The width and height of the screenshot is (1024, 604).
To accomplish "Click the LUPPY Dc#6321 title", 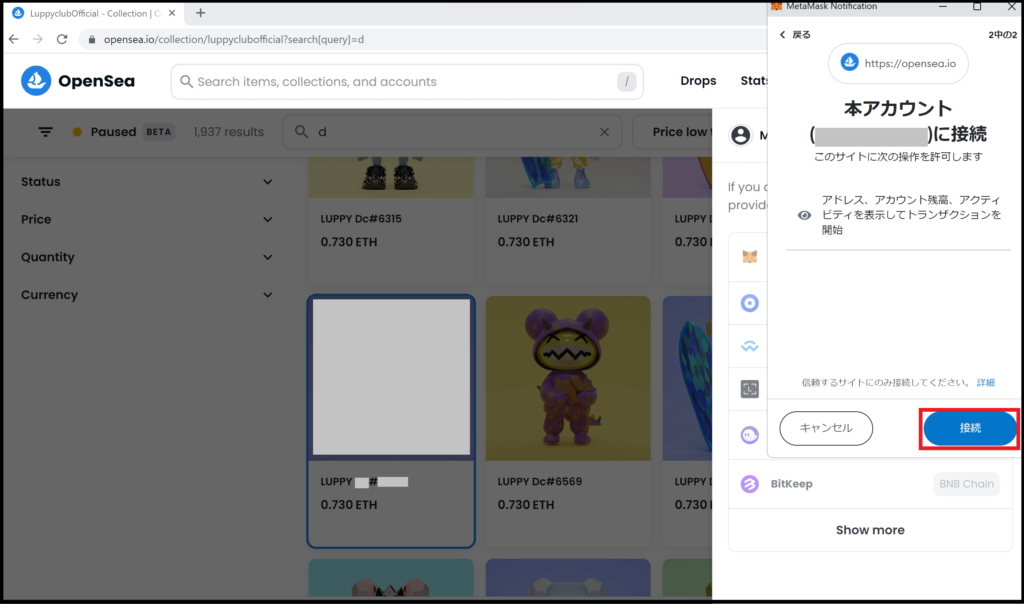I will point(538,219).
